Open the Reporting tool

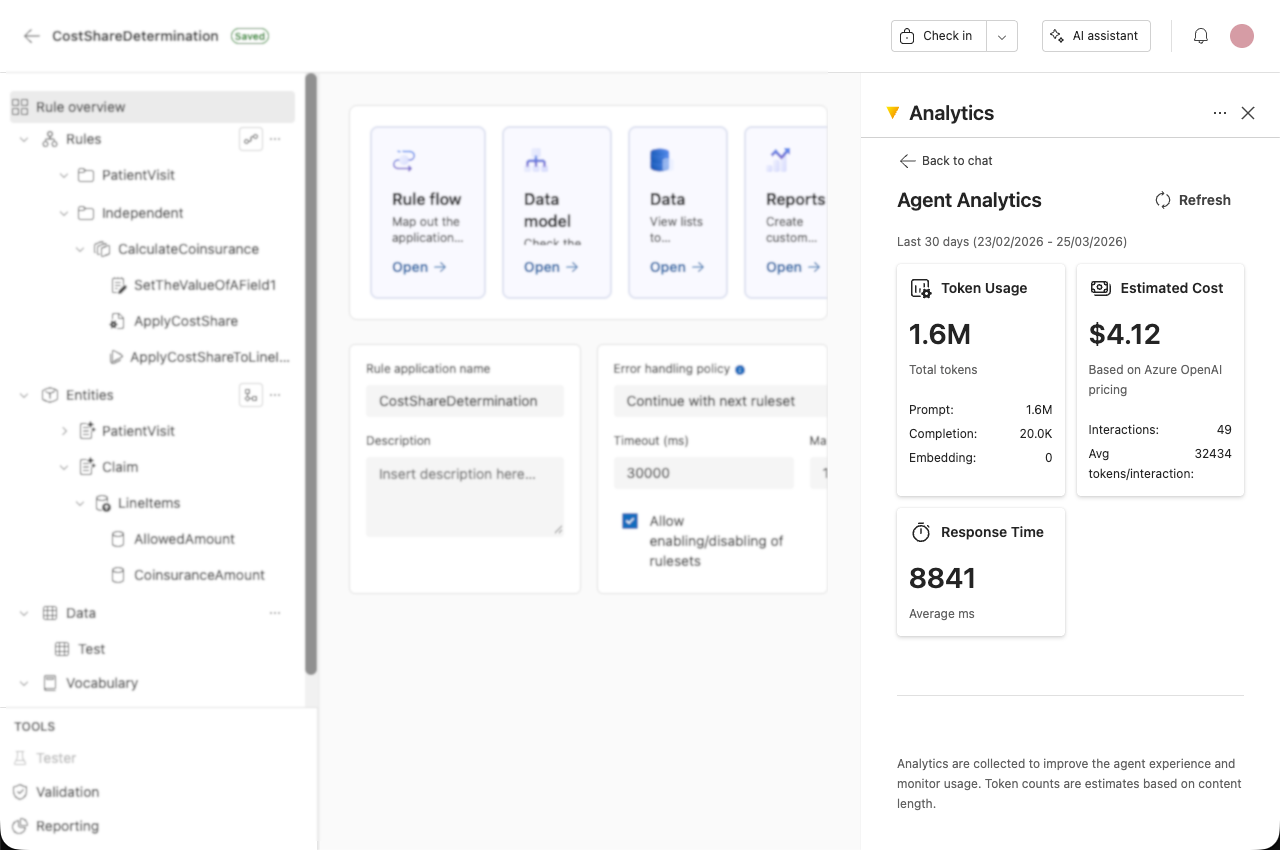click(x=66, y=826)
